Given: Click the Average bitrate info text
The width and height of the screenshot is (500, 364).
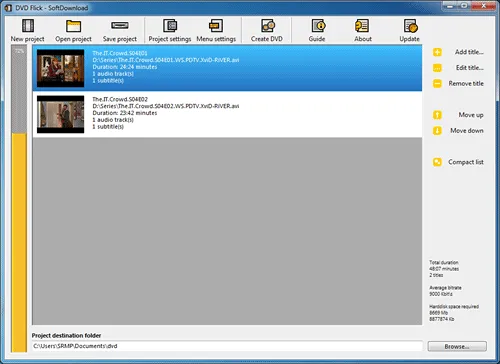Looking at the screenshot, I should pos(445,291).
